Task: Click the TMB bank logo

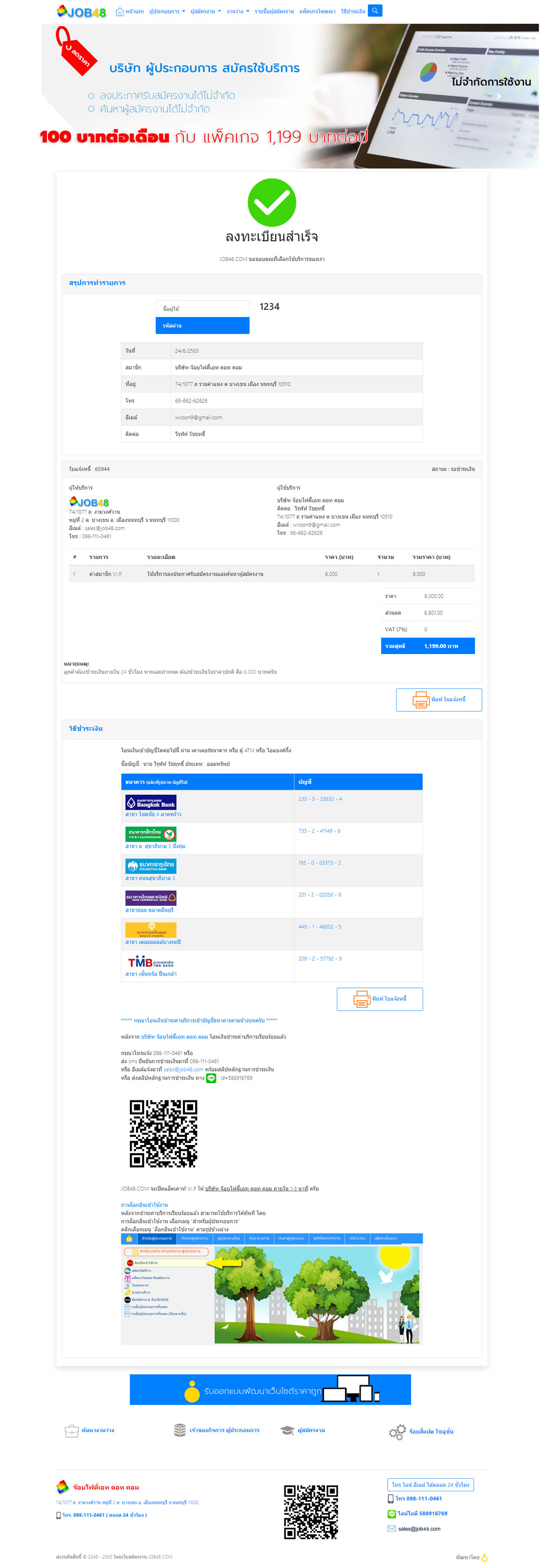Action: pyautogui.click(x=151, y=962)
